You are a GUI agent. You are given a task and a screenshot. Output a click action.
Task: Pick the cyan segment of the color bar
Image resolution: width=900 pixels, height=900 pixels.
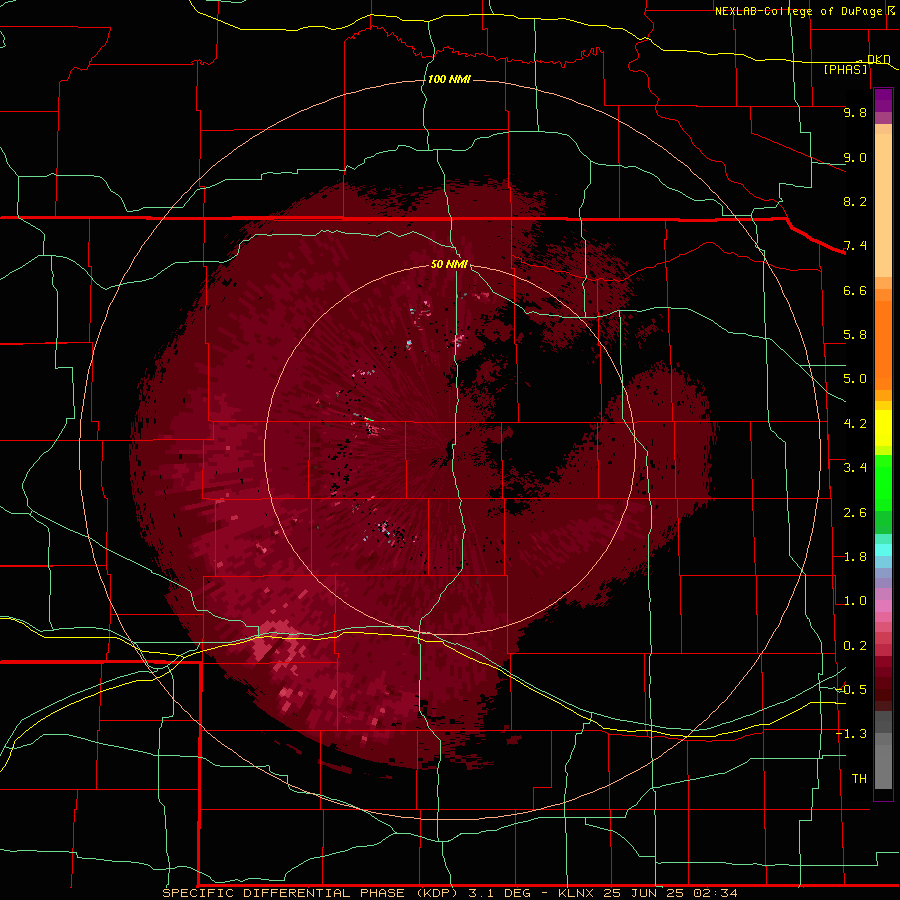[x=883, y=550]
